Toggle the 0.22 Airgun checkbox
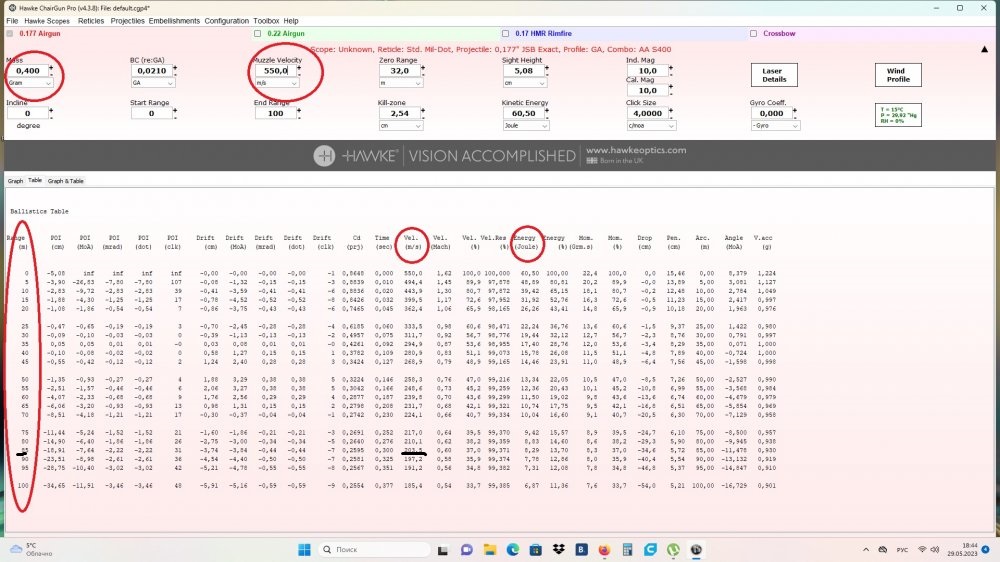Image resolution: width=1000 pixels, height=562 pixels. (x=258, y=33)
